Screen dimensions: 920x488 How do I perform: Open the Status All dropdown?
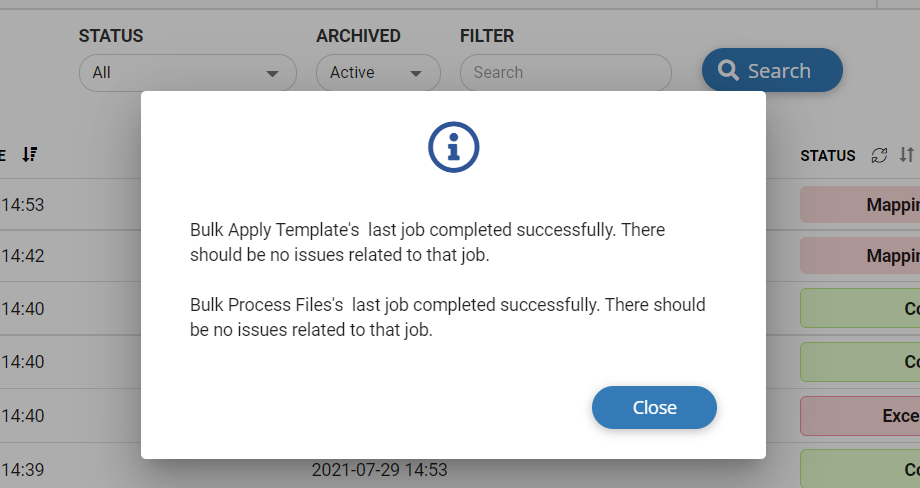[x=188, y=73]
